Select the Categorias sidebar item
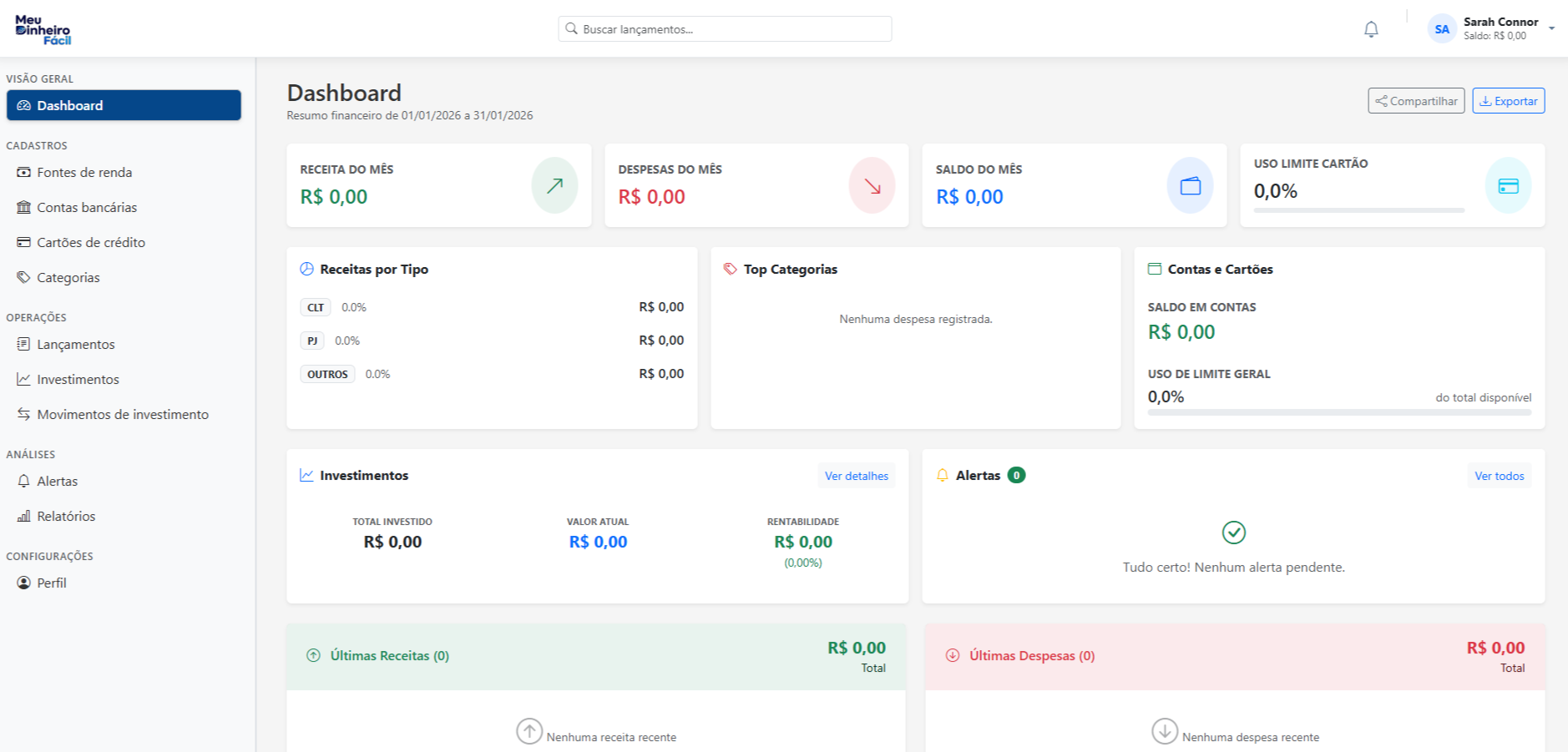This screenshot has height=752, width=1568. click(x=68, y=277)
